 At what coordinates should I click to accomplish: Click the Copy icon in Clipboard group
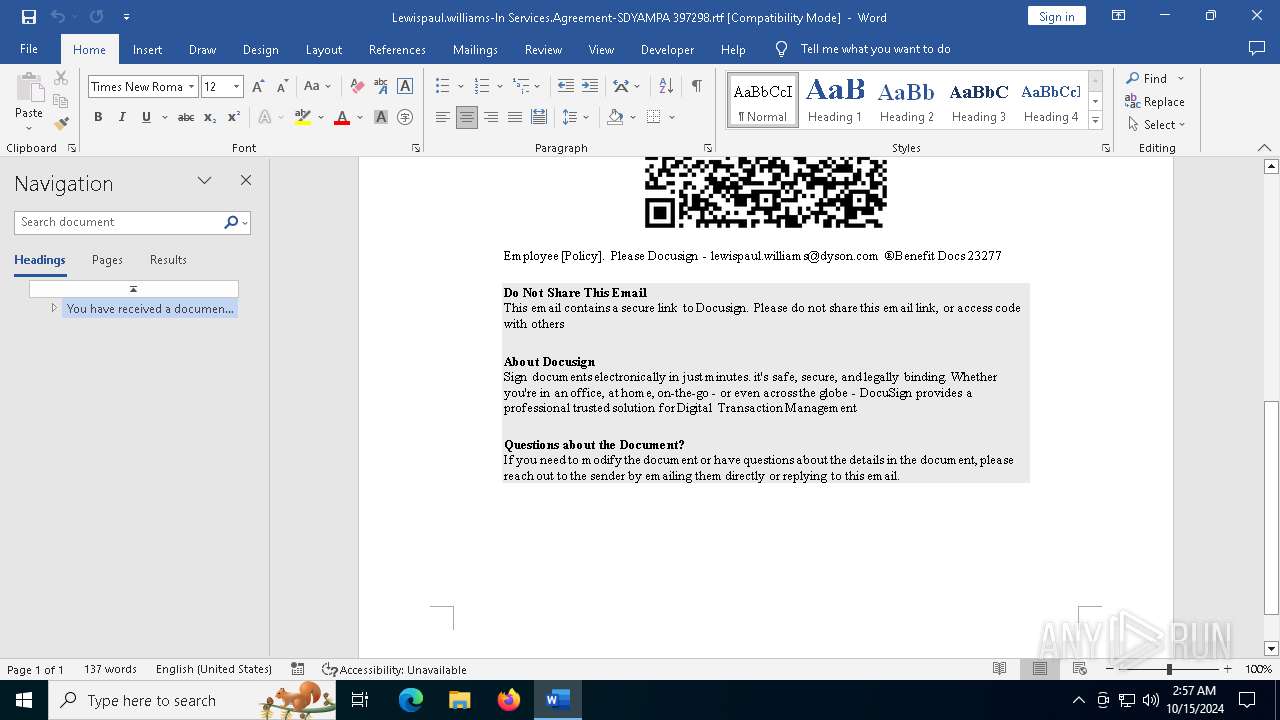[61, 101]
